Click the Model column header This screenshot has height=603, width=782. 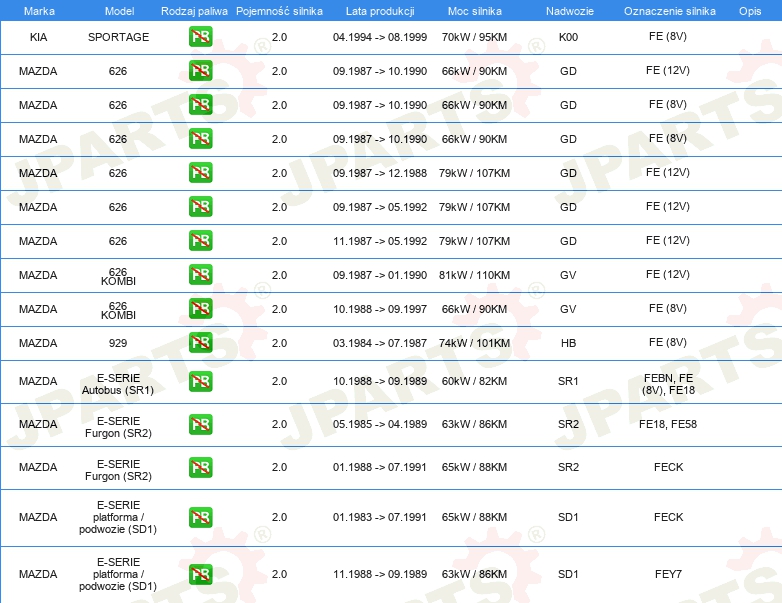[119, 11]
